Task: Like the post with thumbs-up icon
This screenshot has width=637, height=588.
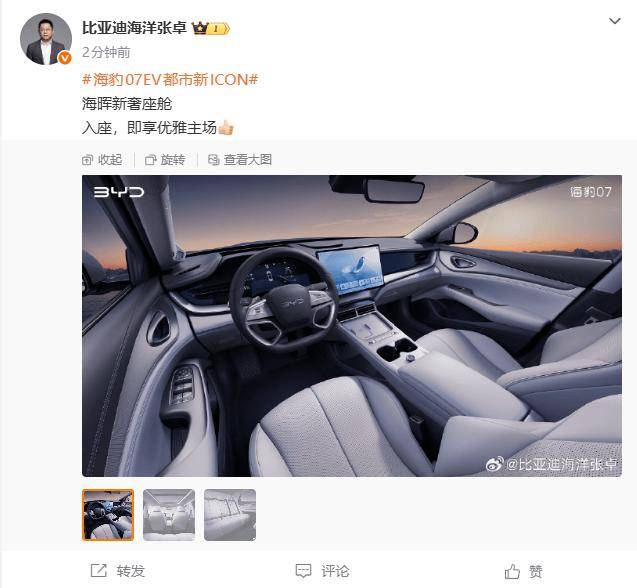Action: pyautogui.click(x=512, y=571)
